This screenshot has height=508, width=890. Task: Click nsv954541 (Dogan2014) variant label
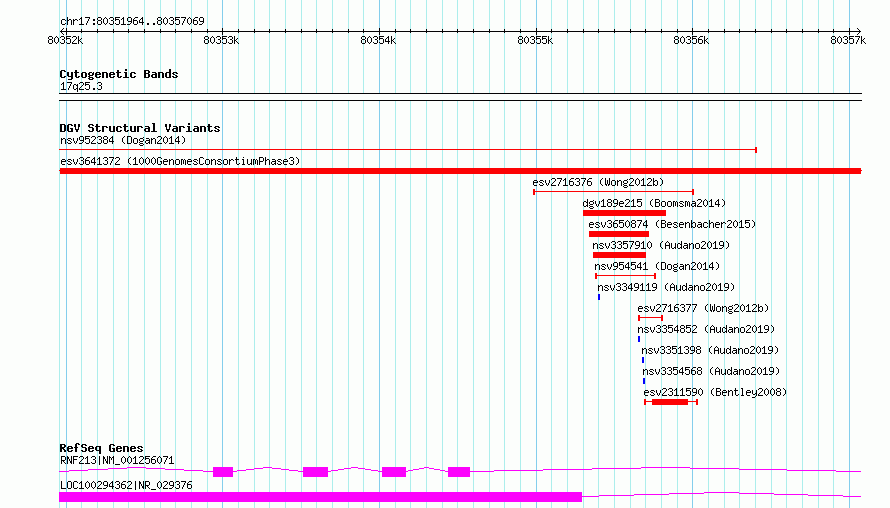tap(657, 266)
